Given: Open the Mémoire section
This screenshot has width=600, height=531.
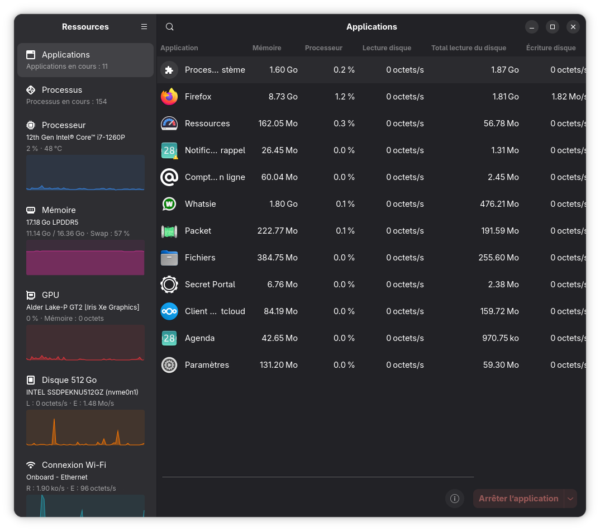Looking at the screenshot, I should 85,241.
